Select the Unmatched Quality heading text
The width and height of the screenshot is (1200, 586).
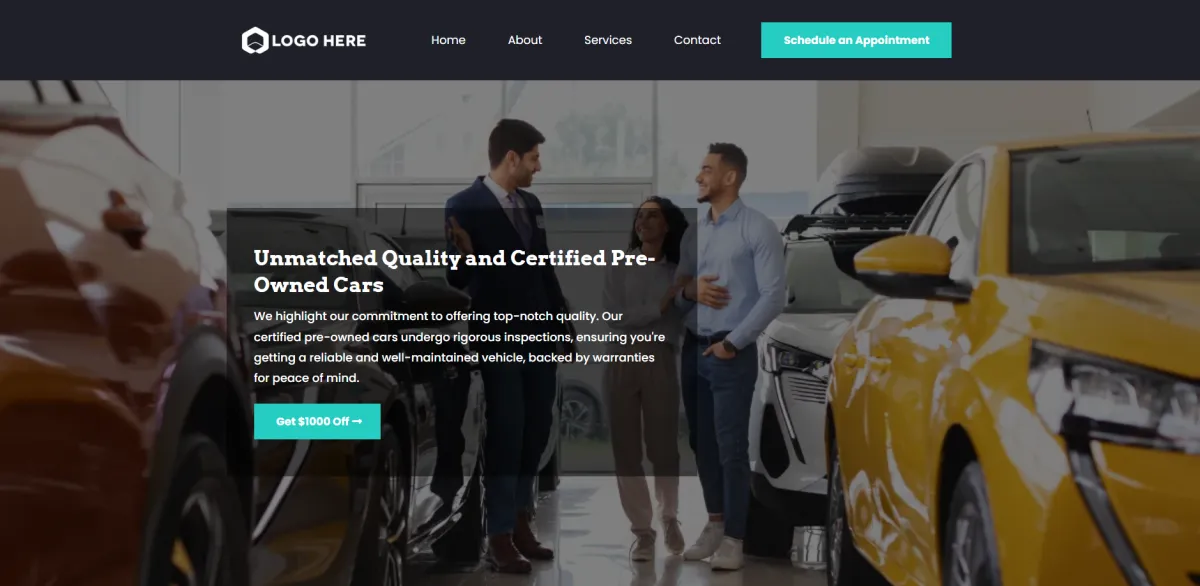(x=454, y=271)
